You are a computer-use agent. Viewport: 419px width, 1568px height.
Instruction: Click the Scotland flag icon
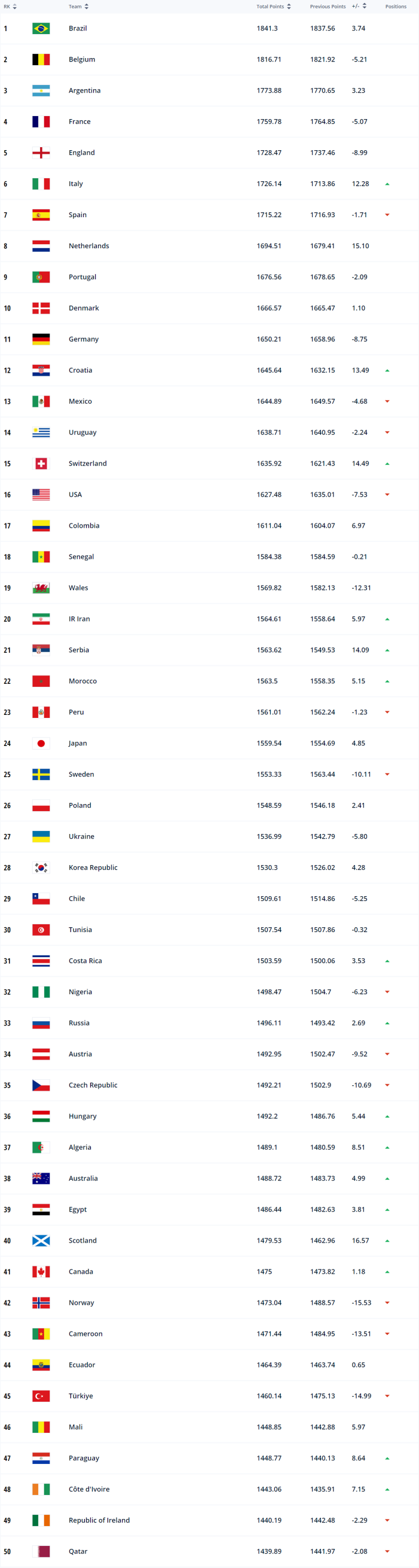[40, 1240]
